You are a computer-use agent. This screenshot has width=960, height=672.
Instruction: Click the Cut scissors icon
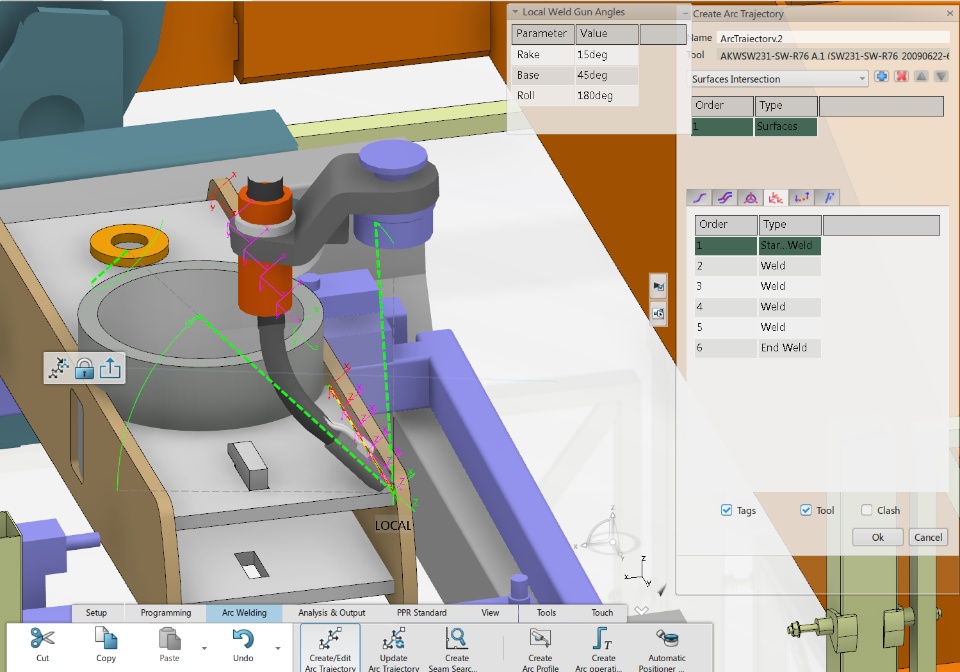coord(42,638)
